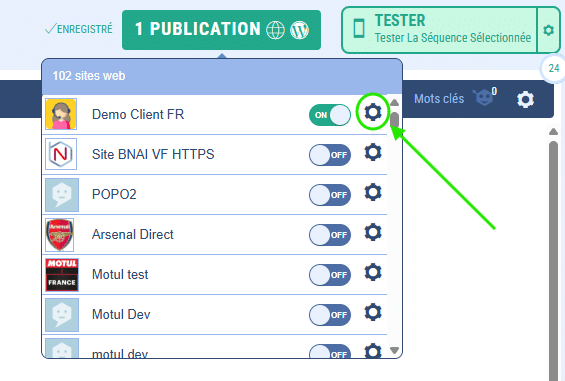
Task: Click the gear icon beside the Tester button
Action: pos(548,30)
